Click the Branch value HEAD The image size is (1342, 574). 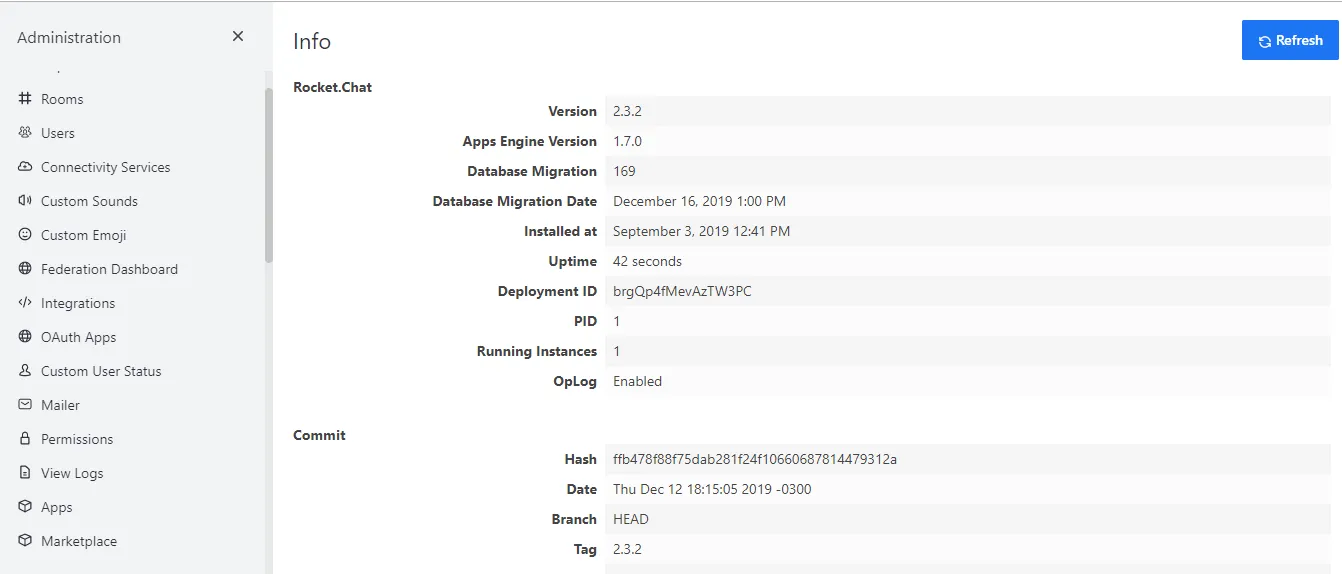[x=631, y=519]
